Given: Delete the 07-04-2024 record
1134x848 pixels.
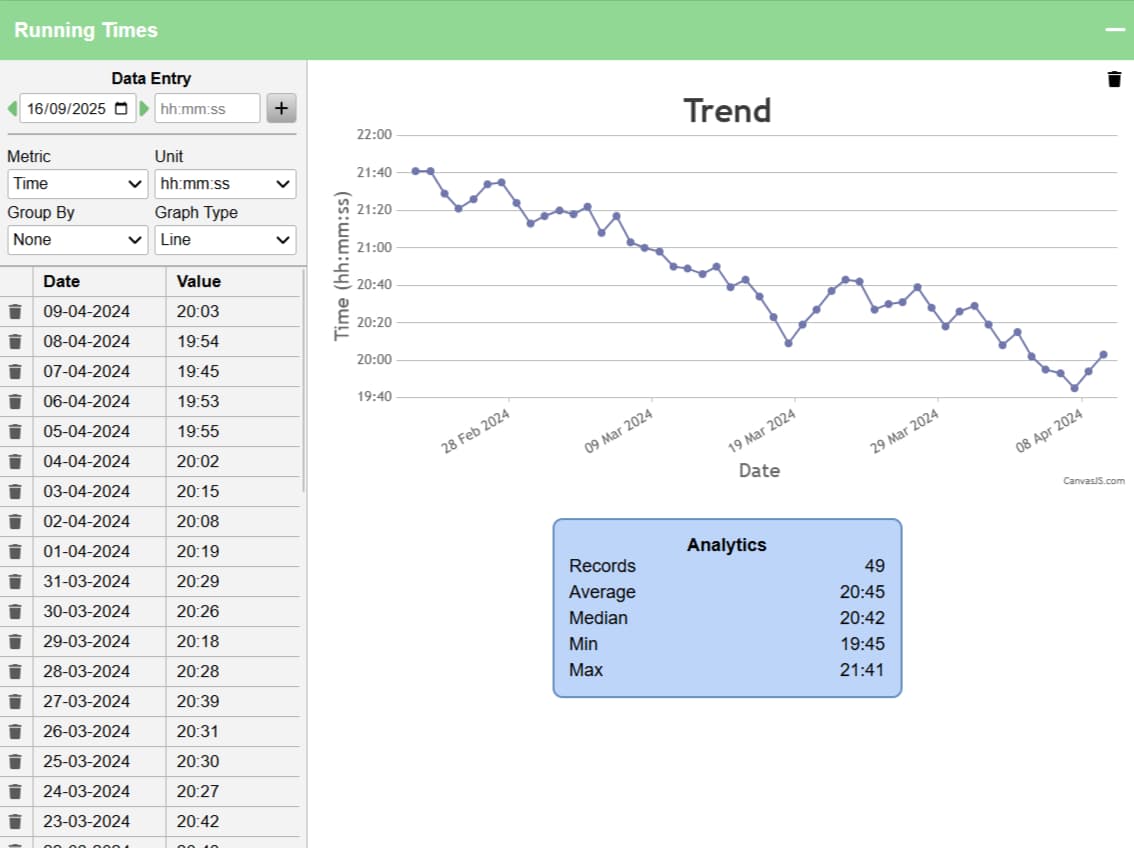Looking at the screenshot, I should tap(15, 372).
